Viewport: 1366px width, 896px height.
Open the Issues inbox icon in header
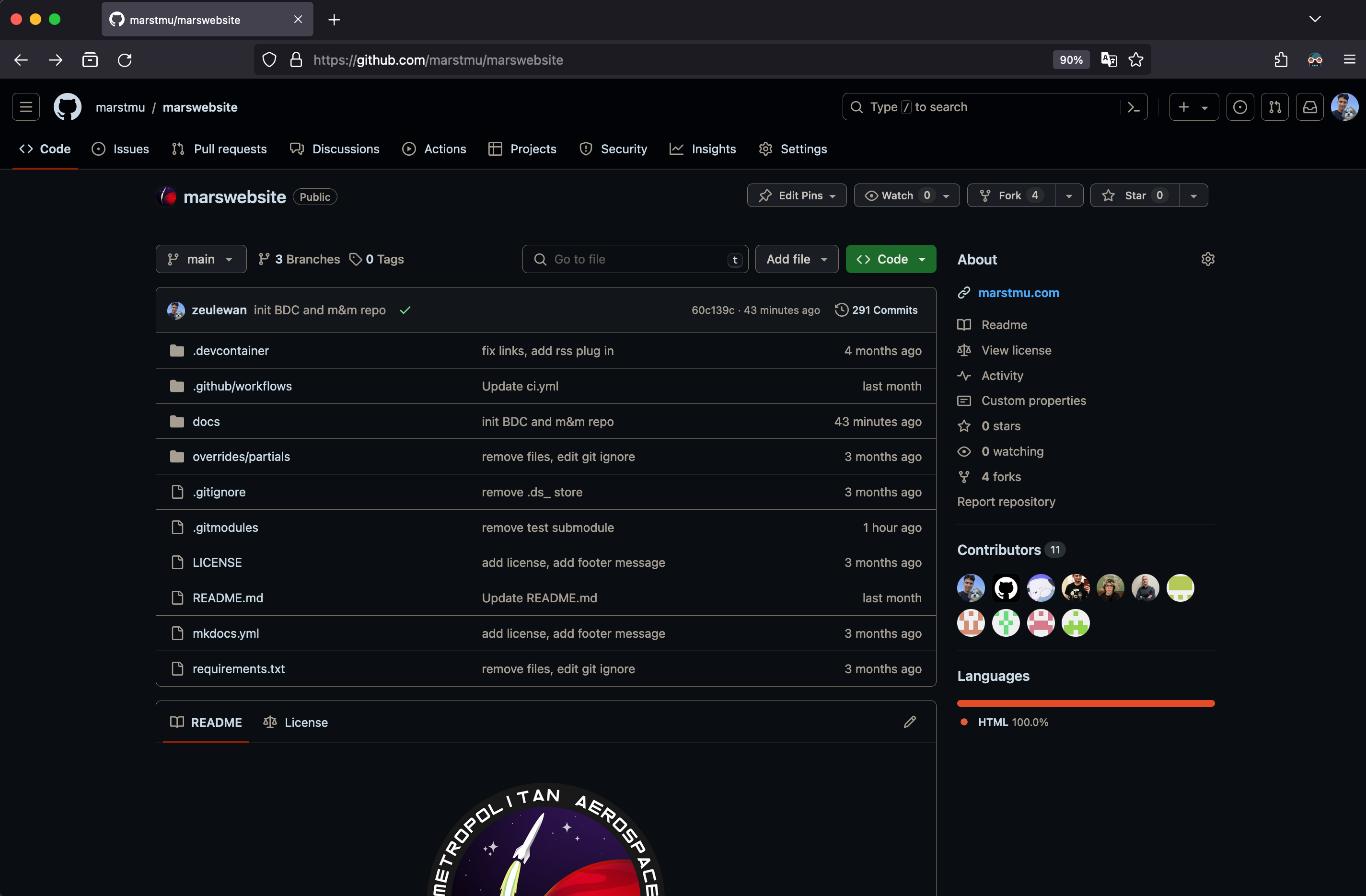tap(1240, 107)
